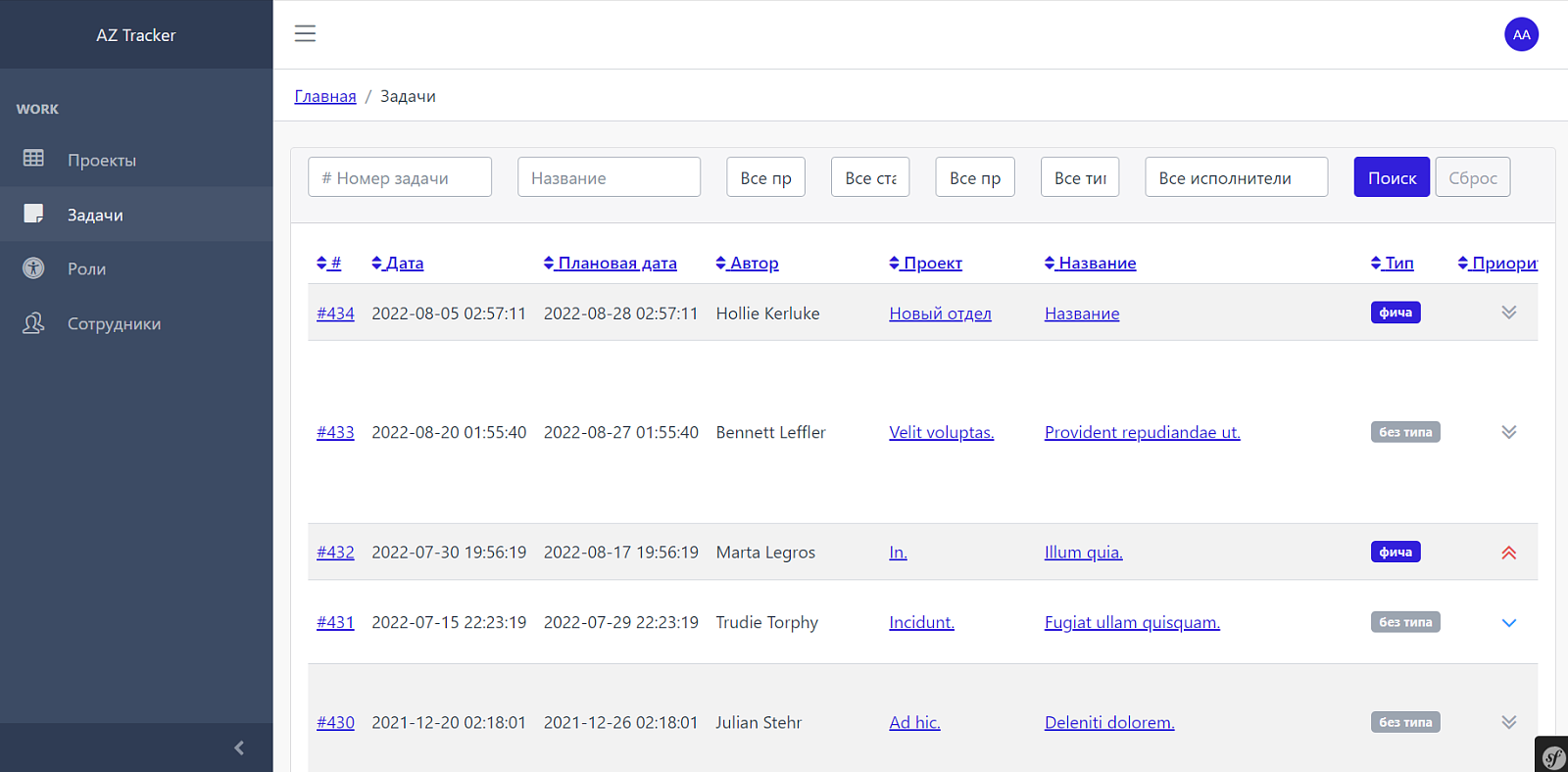The width and height of the screenshot is (1568, 772).
Task: Sort table by Тип column
Action: (x=1393, y=263)
